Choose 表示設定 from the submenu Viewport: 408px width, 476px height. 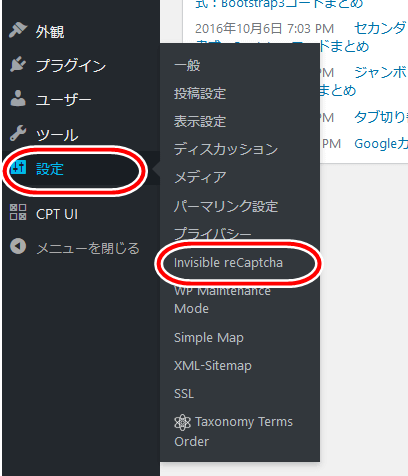click(x=200, y=121)
